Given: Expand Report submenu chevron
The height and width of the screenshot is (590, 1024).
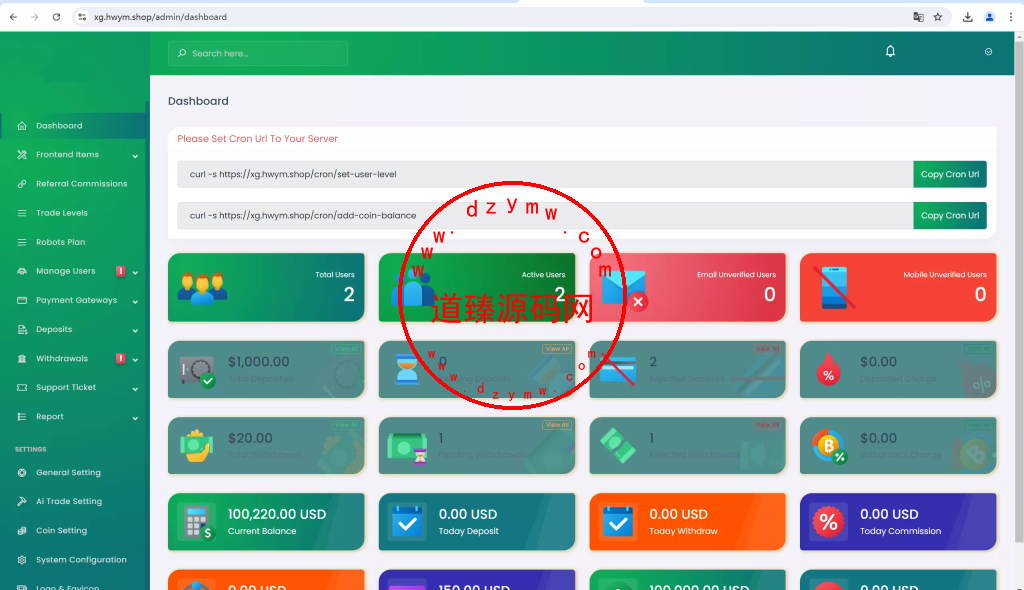Looking at the screenshot, I should pyautogui.click(x=135, y=418).
